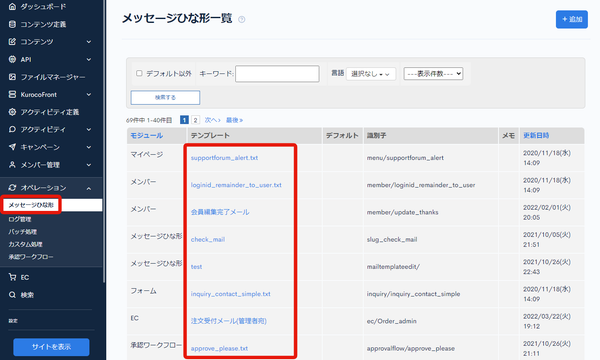Open ログ管理 submenu item
Screen dimensions: 600x360
pyautogui.click(x=20, y=219)
